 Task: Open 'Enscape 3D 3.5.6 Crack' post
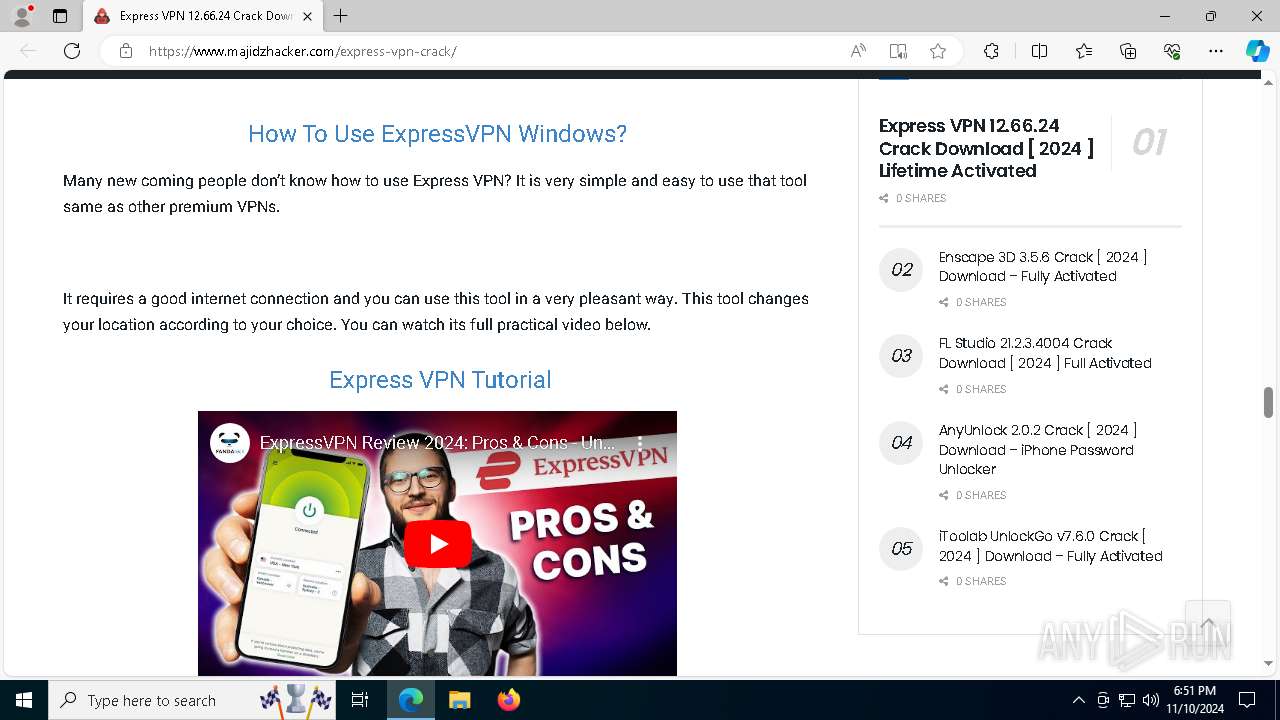[1043, 267]
